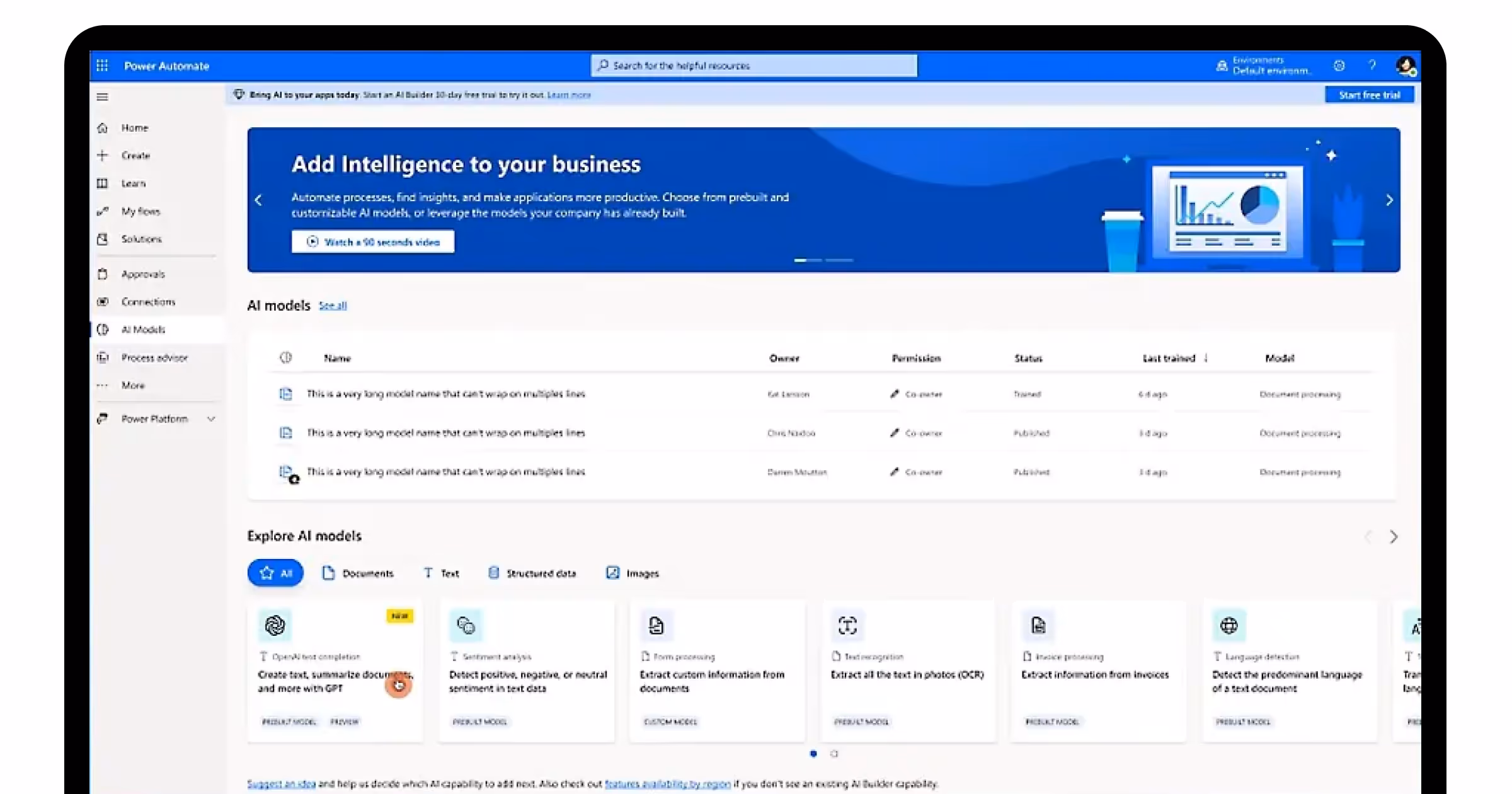The width and height of the screenshot is (1512, 794).
Task: Open the user profile avatar
Action: click(1406, 66)
